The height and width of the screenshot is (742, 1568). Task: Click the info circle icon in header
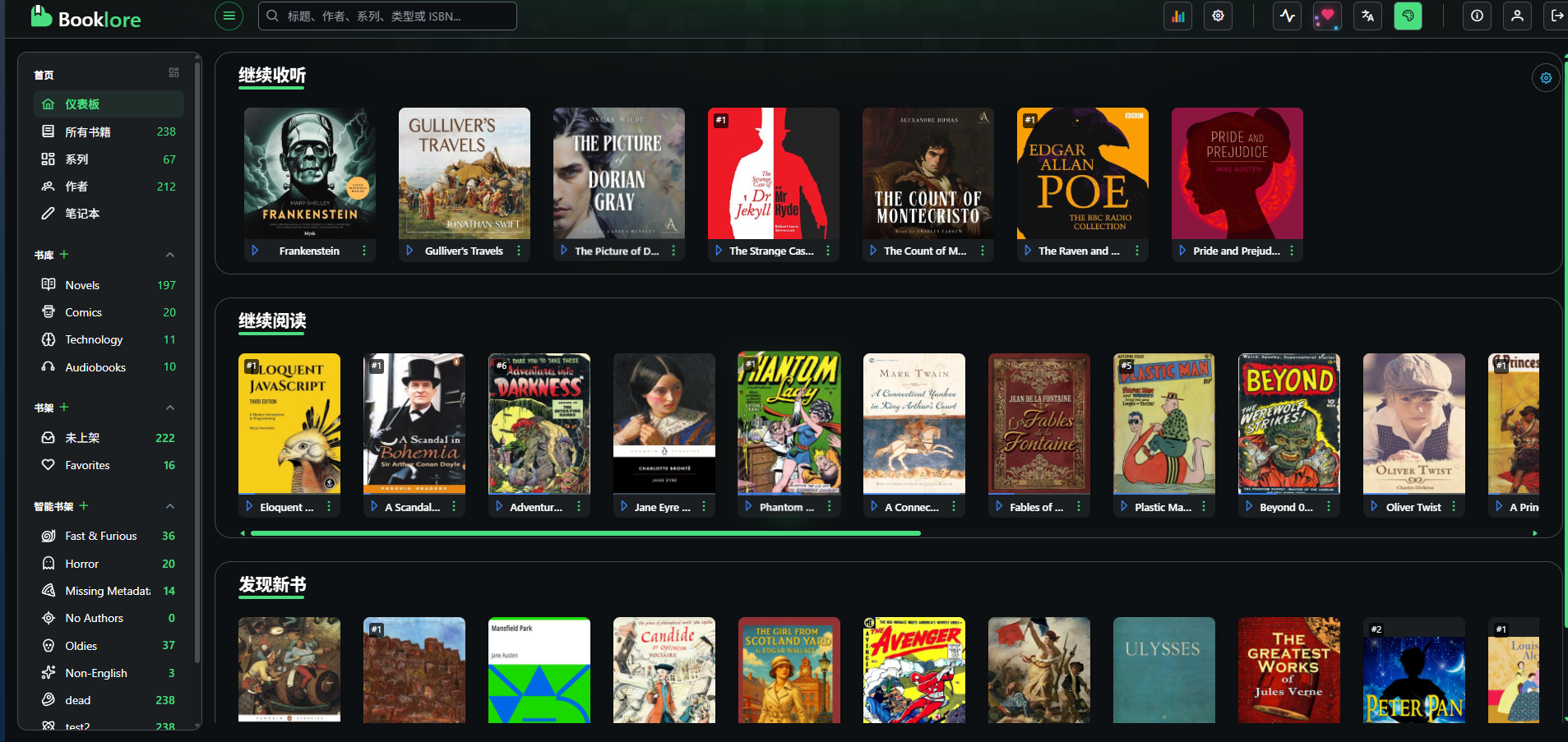(1477, 16)
